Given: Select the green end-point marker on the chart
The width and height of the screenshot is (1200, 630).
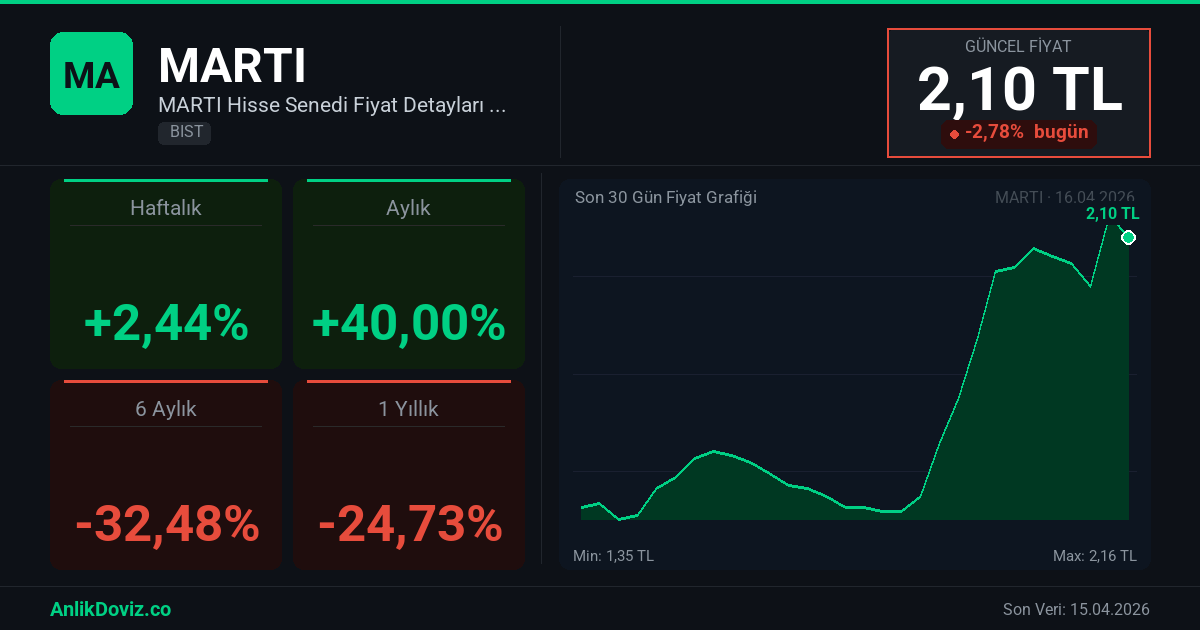Looking at the screenshot, I should (x=1128, y=237).
